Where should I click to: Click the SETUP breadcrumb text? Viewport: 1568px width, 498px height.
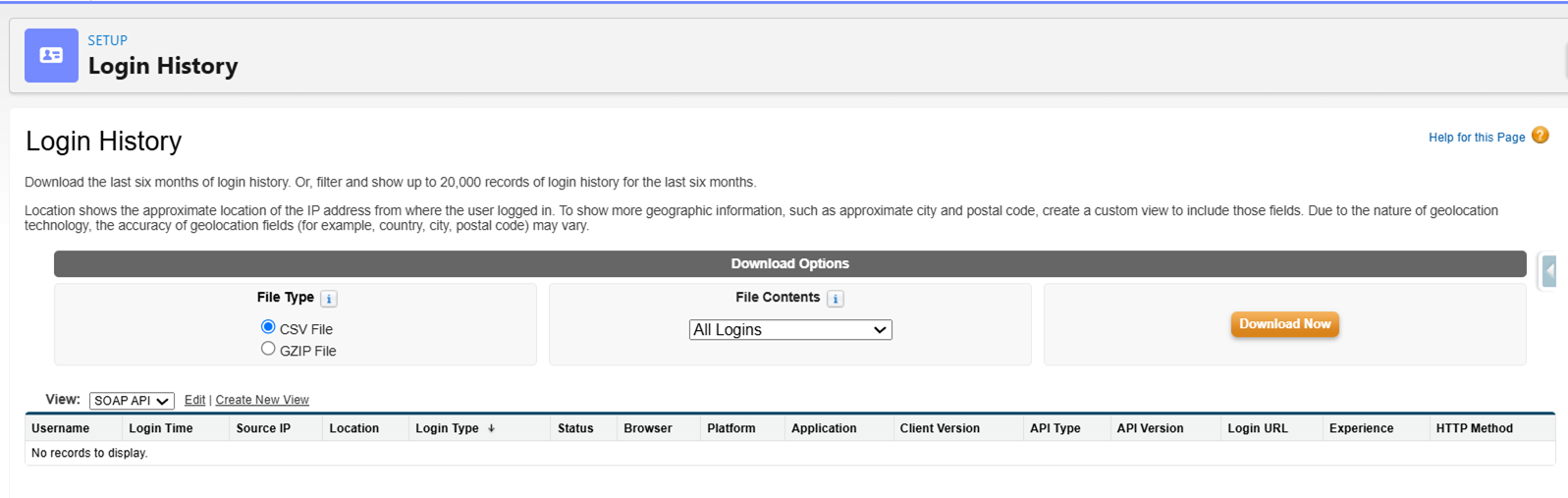(108, 40)
